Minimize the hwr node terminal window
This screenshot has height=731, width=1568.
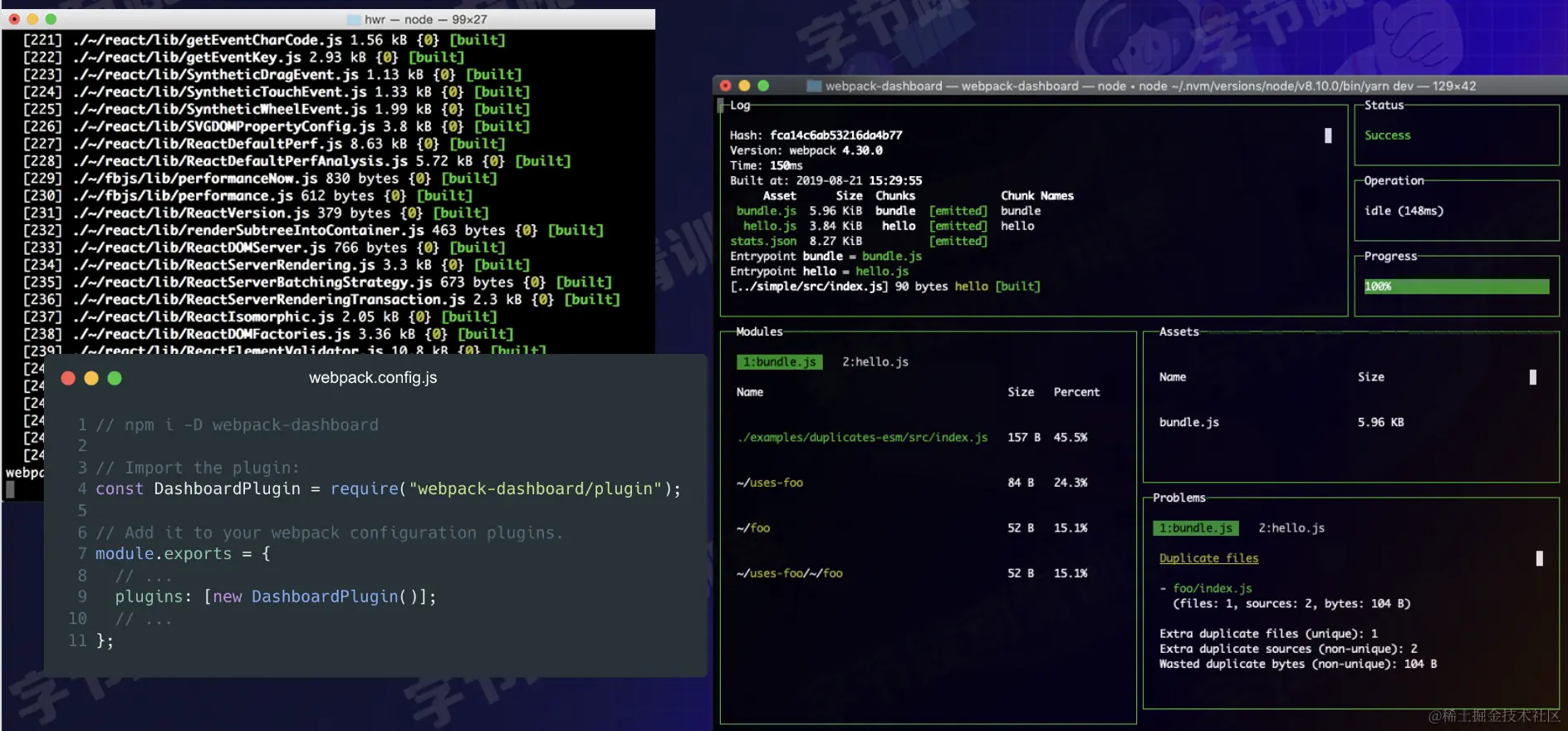(32, 19)
